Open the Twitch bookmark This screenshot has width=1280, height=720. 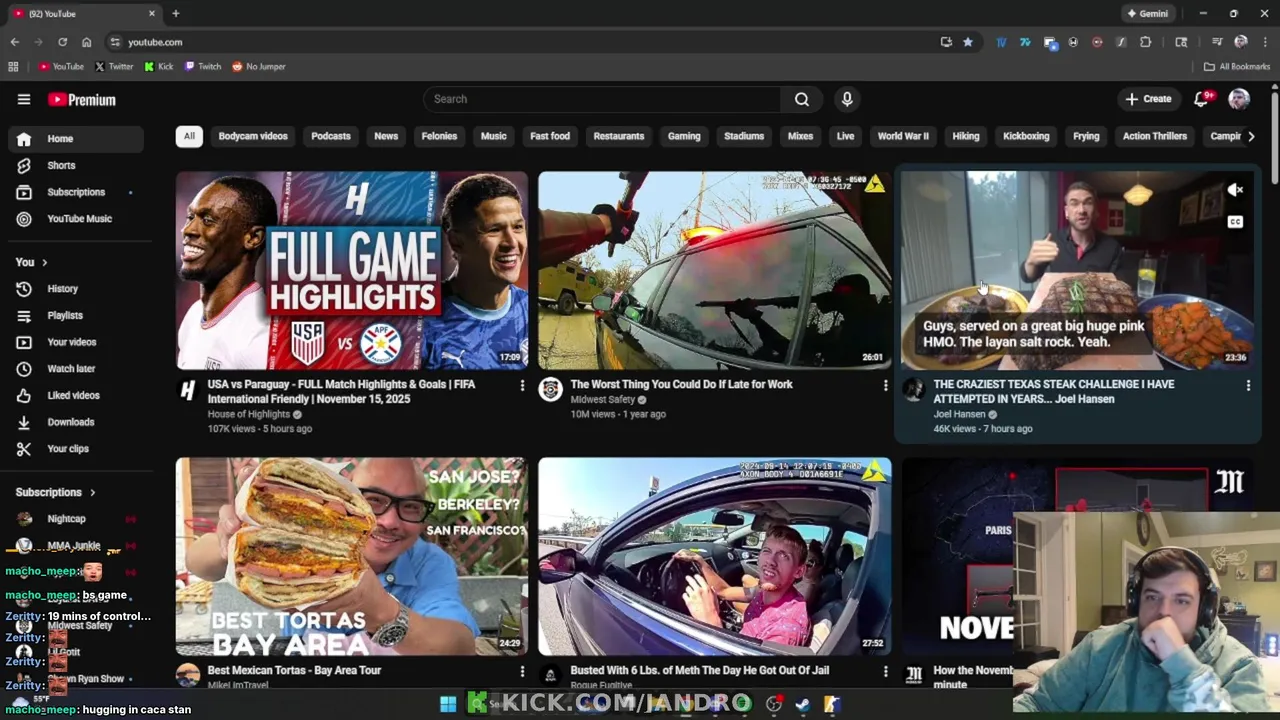coord(203,67)
